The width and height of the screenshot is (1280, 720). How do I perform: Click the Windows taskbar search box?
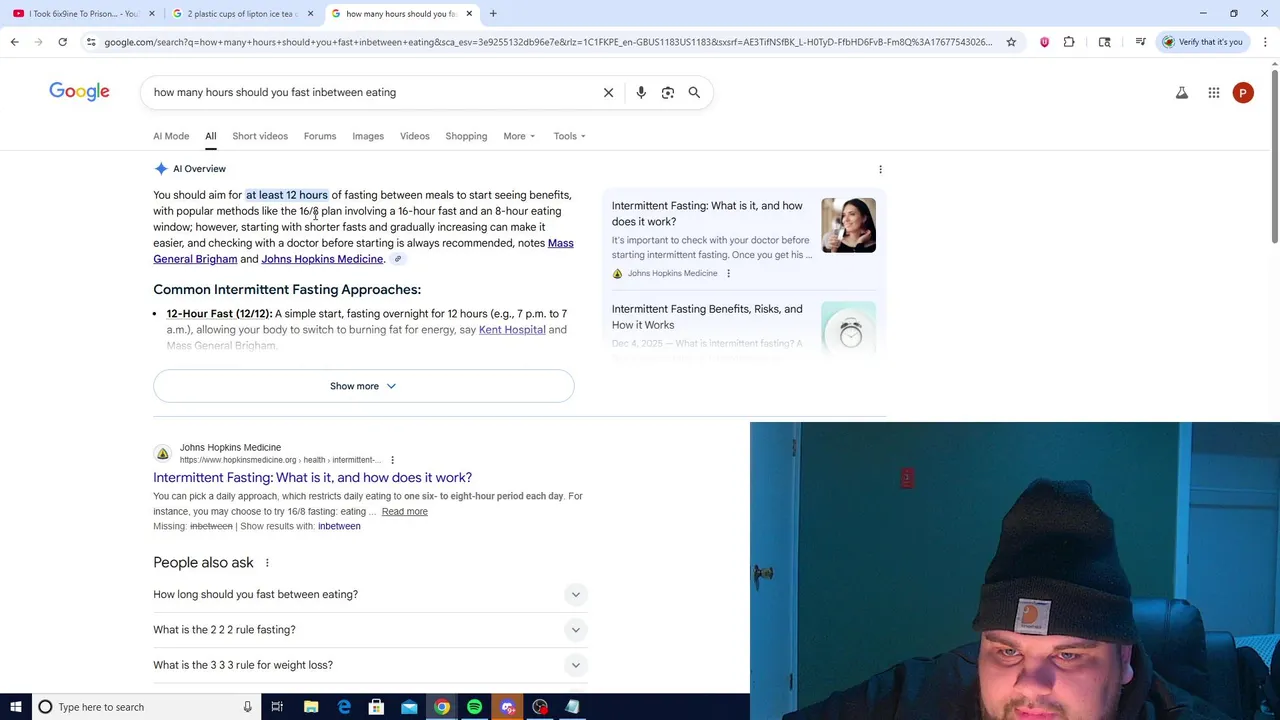tap(145, 707)
